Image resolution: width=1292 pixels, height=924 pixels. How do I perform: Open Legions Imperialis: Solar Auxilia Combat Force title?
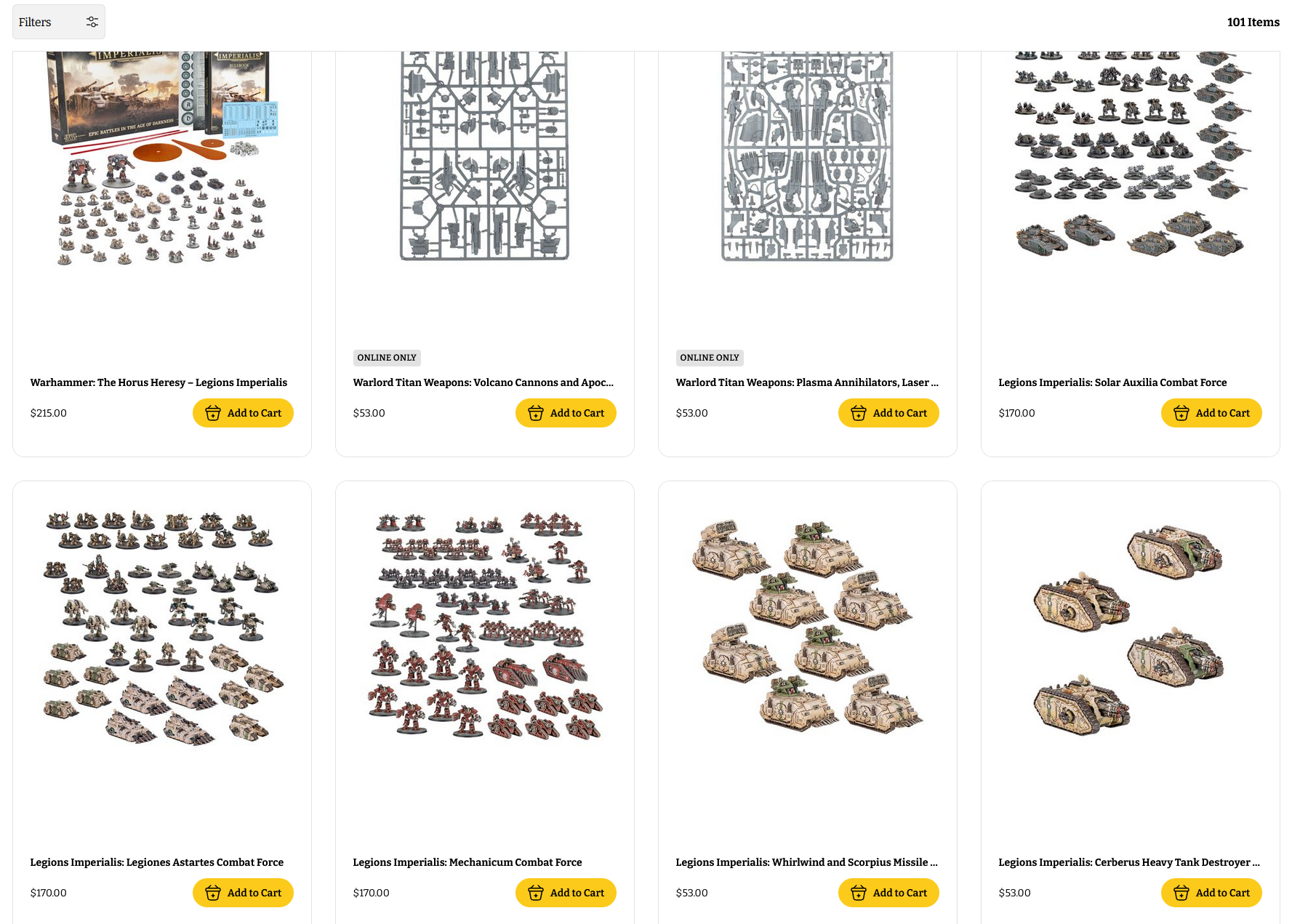(x=1112, y=382)
